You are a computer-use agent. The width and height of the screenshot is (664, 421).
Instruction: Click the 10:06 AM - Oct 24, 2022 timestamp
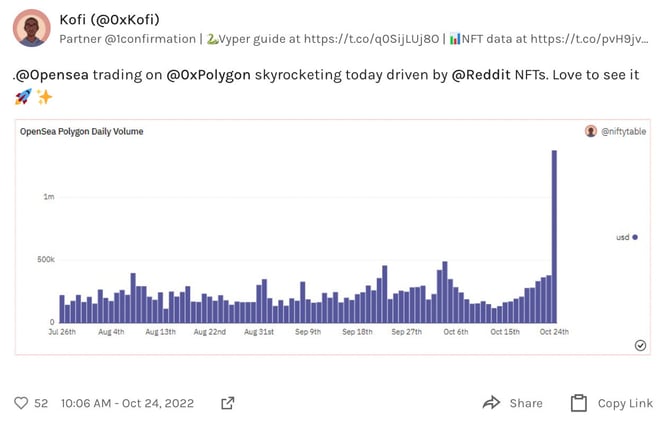pyautogui.click(x=127, y=403)
